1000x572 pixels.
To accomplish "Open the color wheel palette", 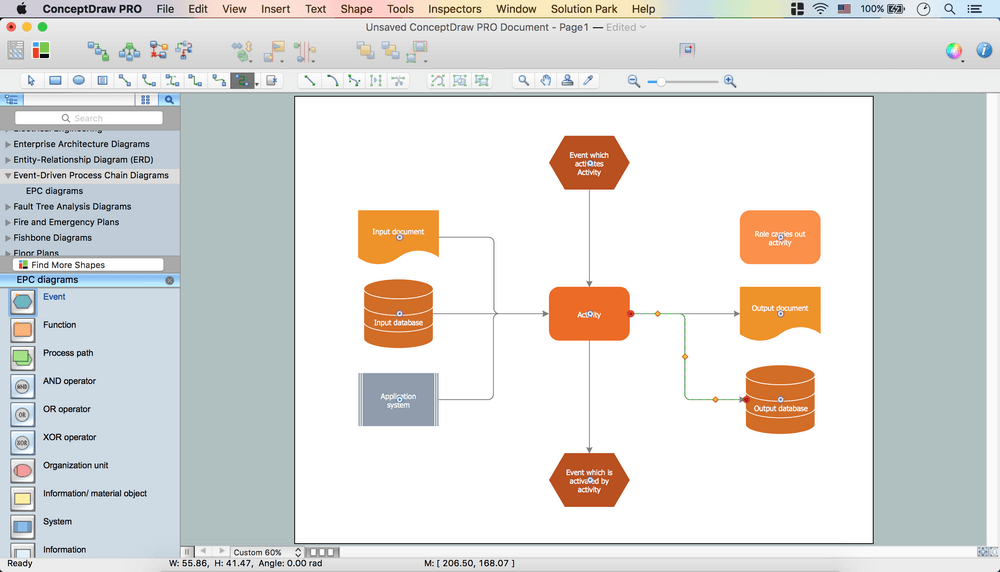I will 954,50.
